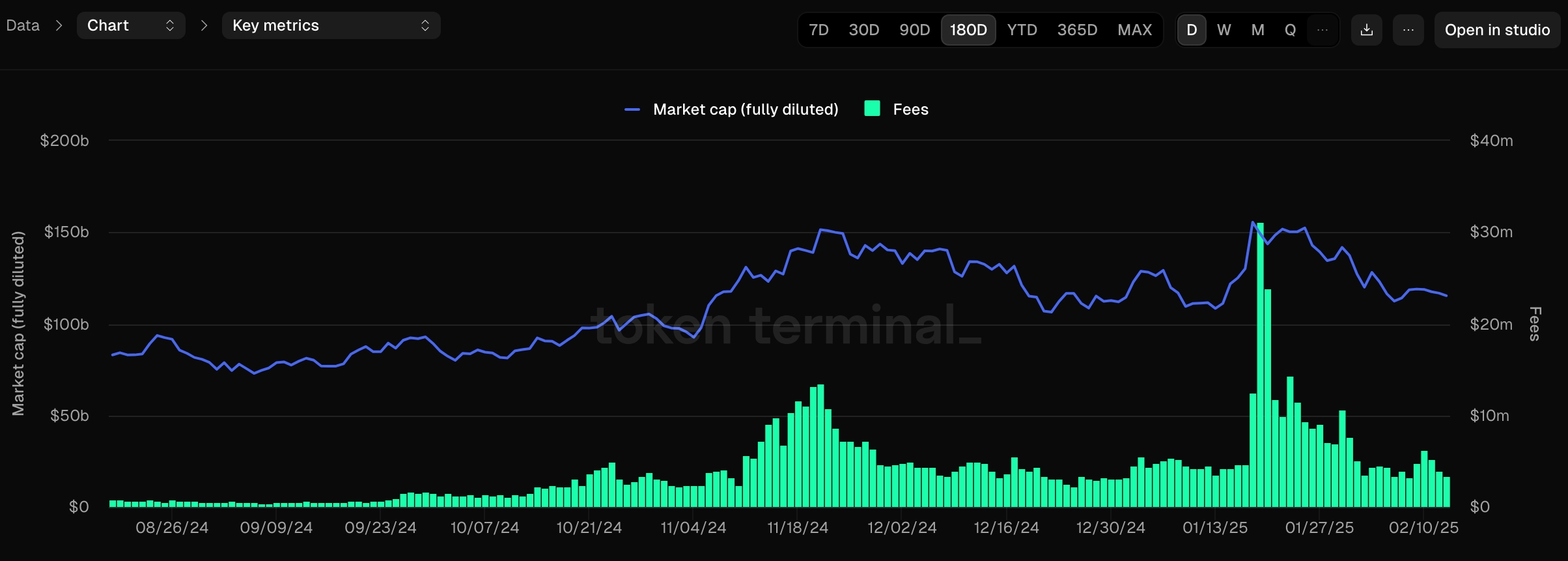Toggle the Fees legend square
The height and width of the screenshot is (561, 1568).
click(872, 109)
